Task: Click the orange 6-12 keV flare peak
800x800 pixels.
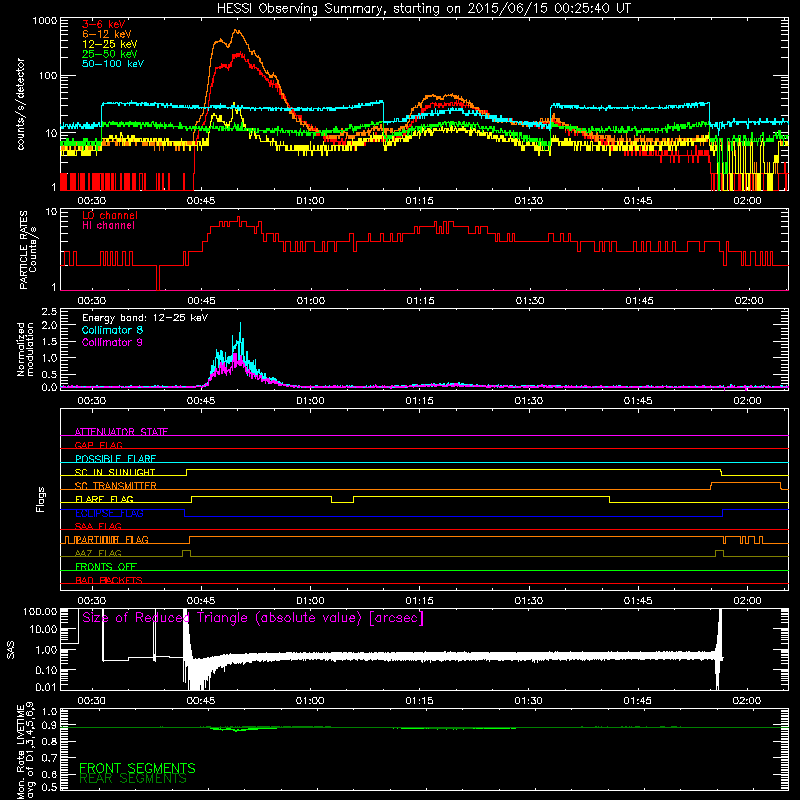Action: (236, 30)
